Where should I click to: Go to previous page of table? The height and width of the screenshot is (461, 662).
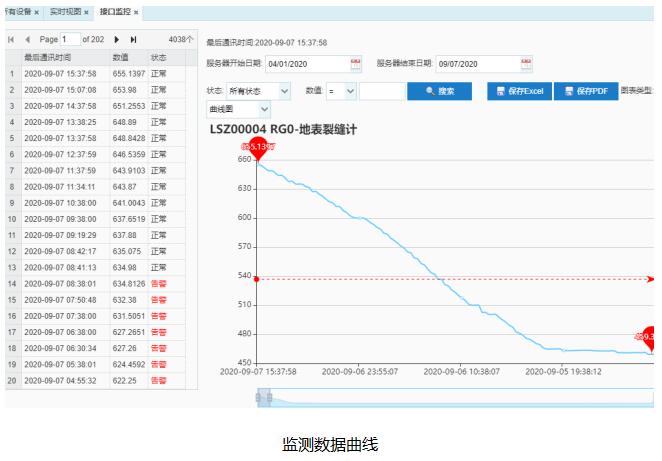[x=26, y=39]
